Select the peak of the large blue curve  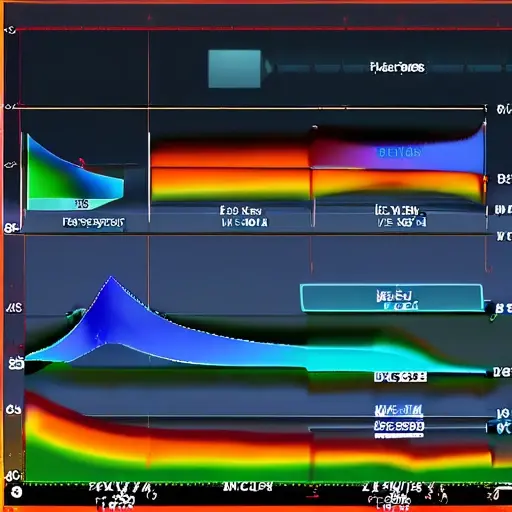(111, 277)
